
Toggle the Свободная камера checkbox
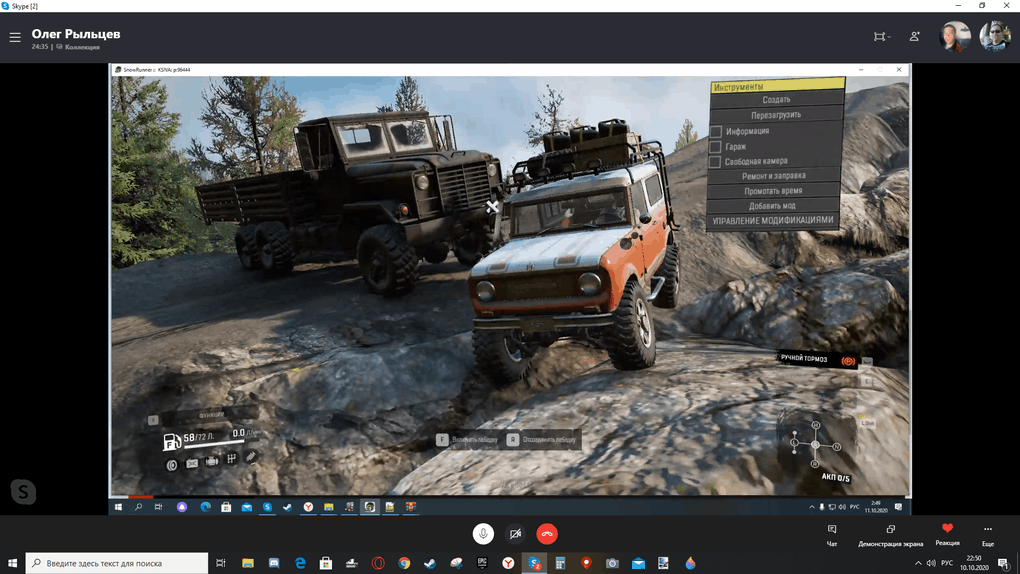pyautogui.click(x=716, y=161)
